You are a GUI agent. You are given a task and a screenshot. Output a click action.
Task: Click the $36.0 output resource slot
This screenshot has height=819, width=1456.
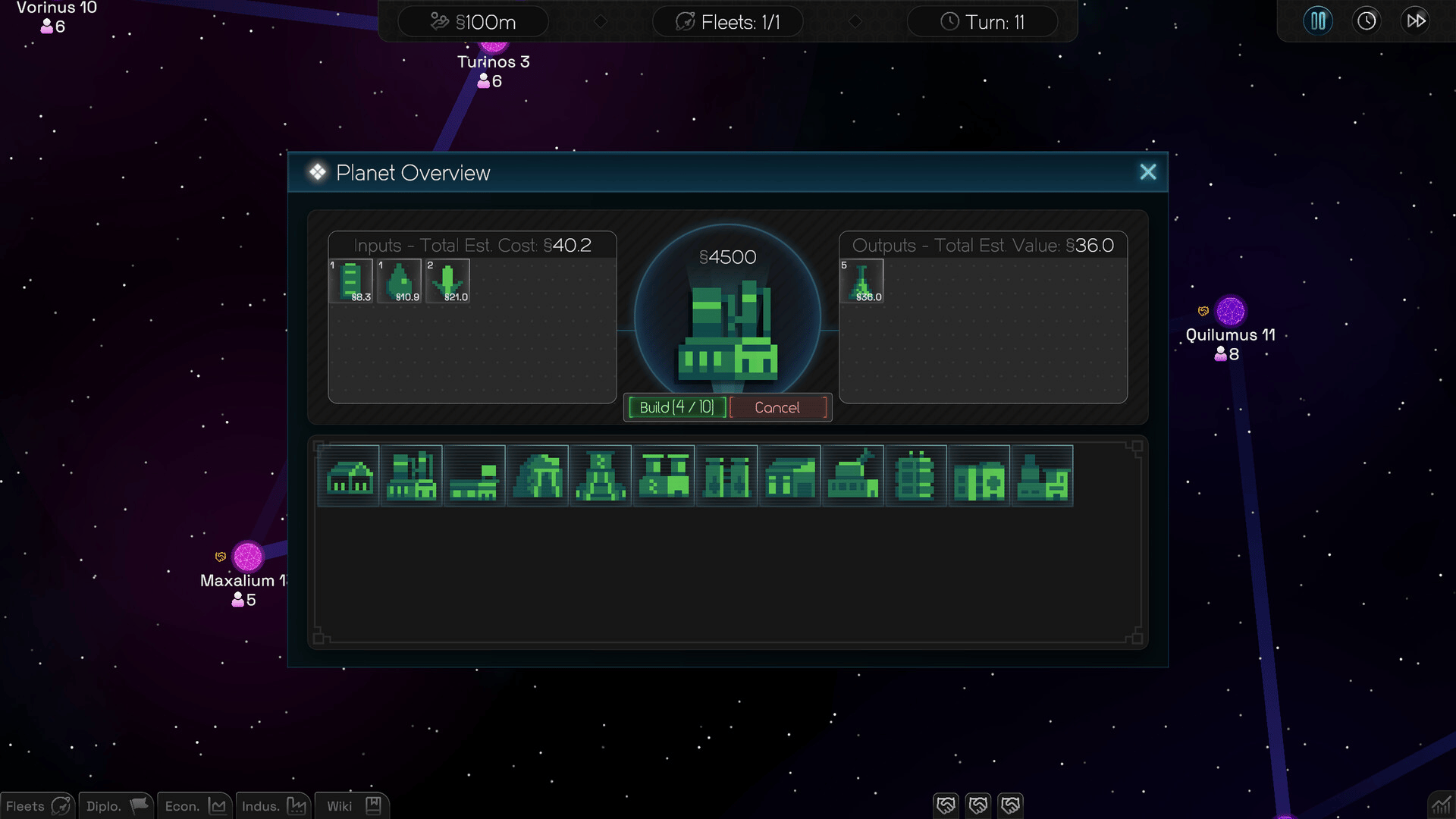(x=861, y=281)
